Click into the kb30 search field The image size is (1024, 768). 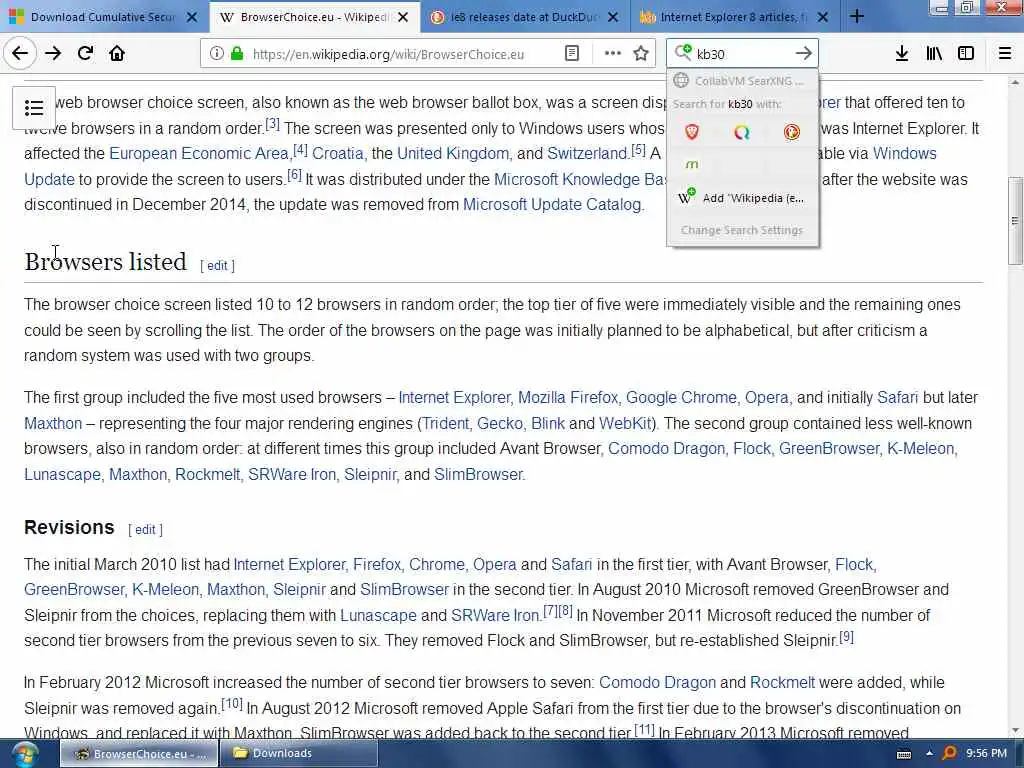tap(741, 54)
